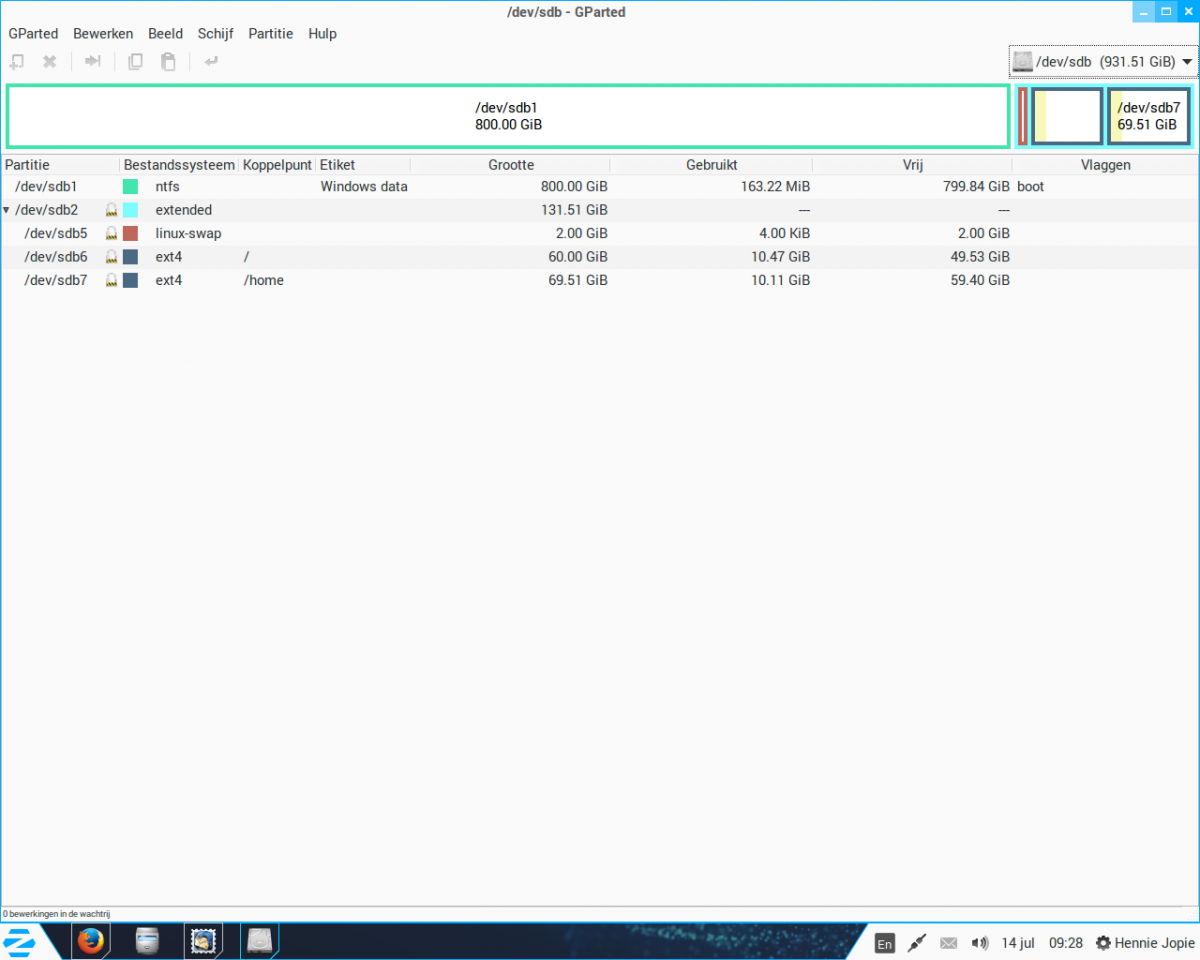Click the '131.51 GiB' size cell
This screenshot has height=960, width=1200.
pyautogui.click(x=572, y=210)
